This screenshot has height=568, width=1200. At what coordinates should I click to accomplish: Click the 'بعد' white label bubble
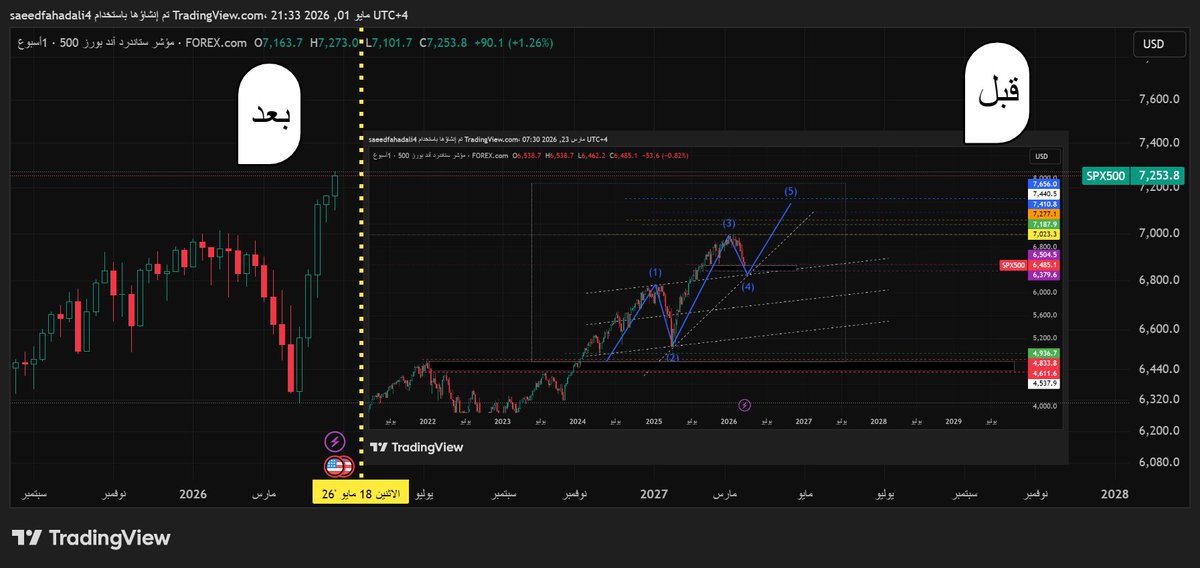[x=270, y=115]
